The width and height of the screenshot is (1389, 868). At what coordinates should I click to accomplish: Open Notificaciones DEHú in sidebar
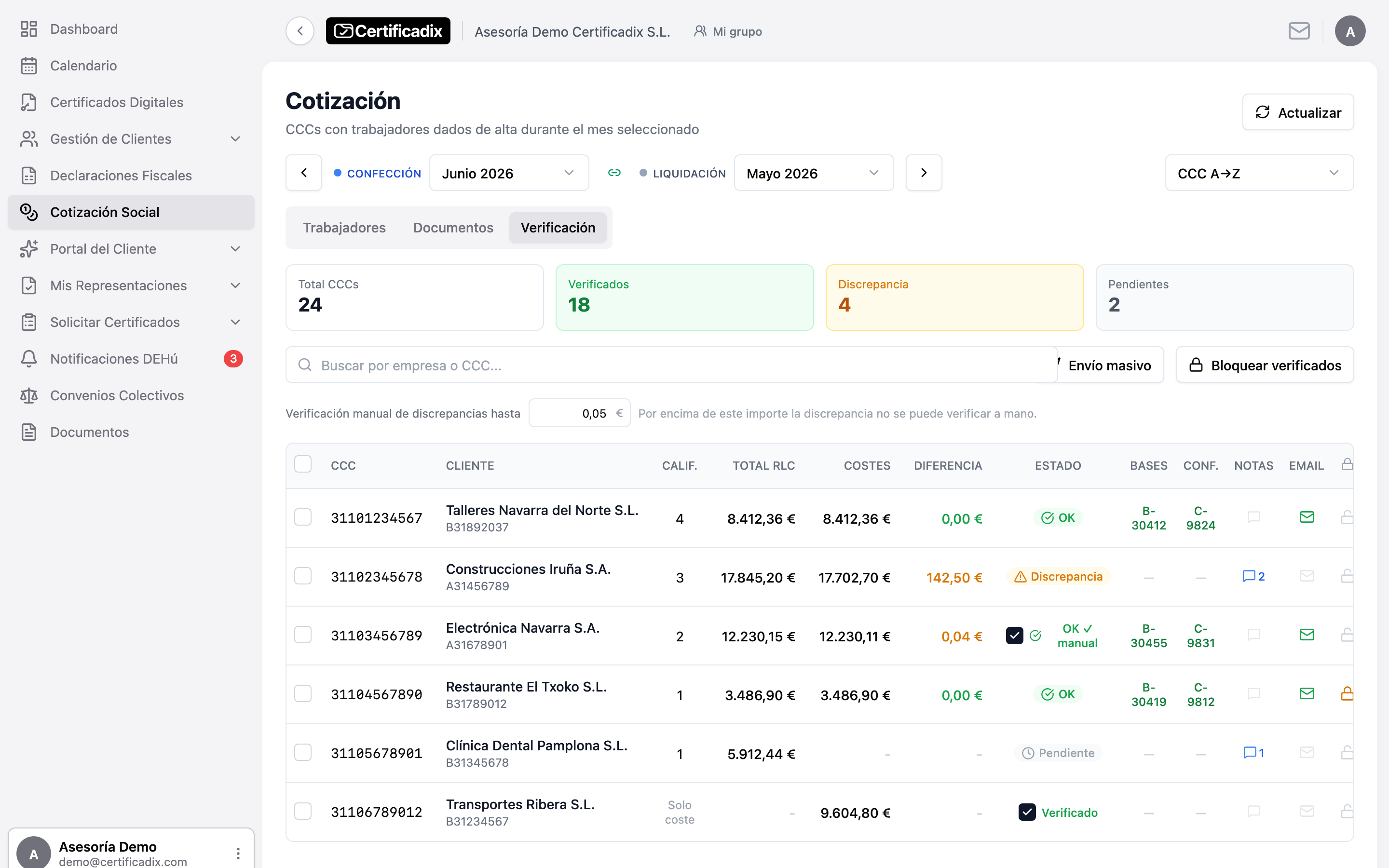(x=131, y=359)
